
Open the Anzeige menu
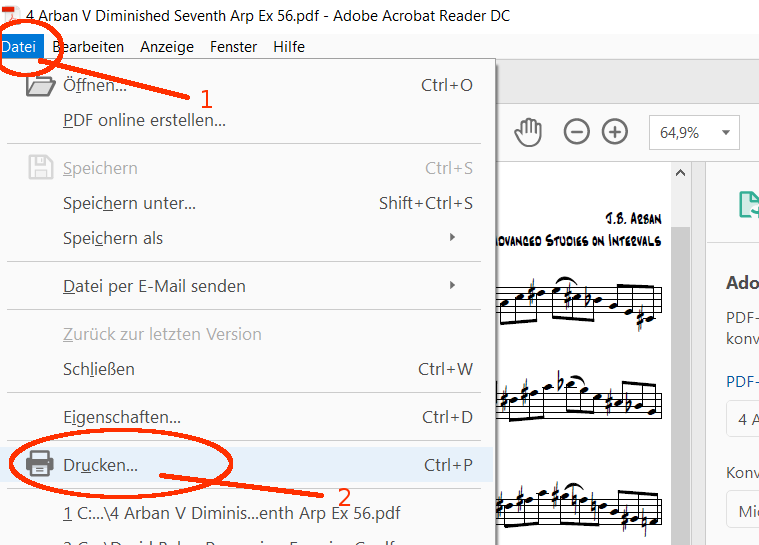167,46
